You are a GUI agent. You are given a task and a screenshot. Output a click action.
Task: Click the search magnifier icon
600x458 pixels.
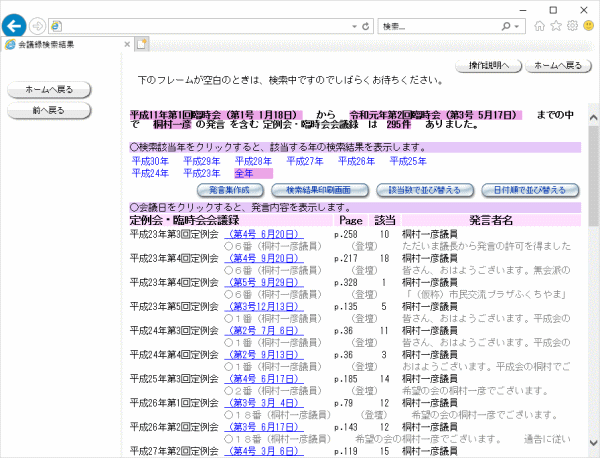pos(506,26)
